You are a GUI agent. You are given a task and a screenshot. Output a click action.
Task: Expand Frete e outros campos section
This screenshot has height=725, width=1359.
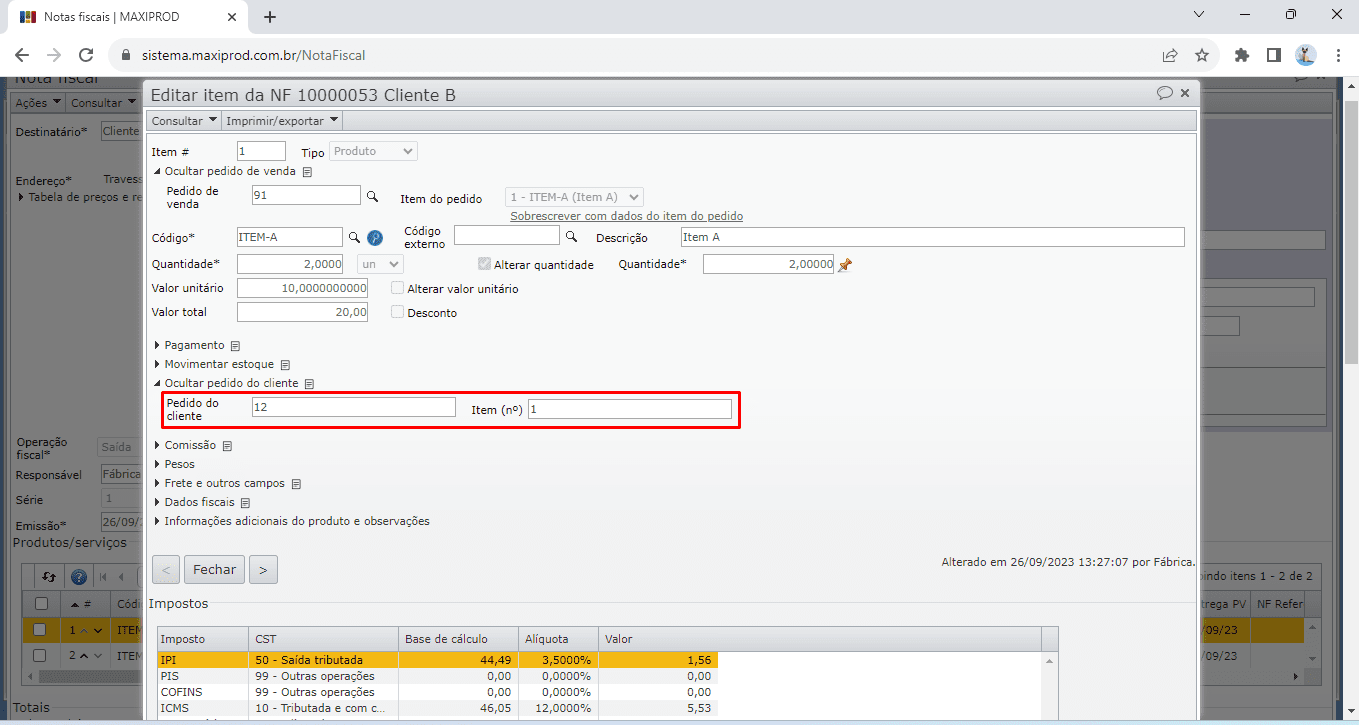219,483
